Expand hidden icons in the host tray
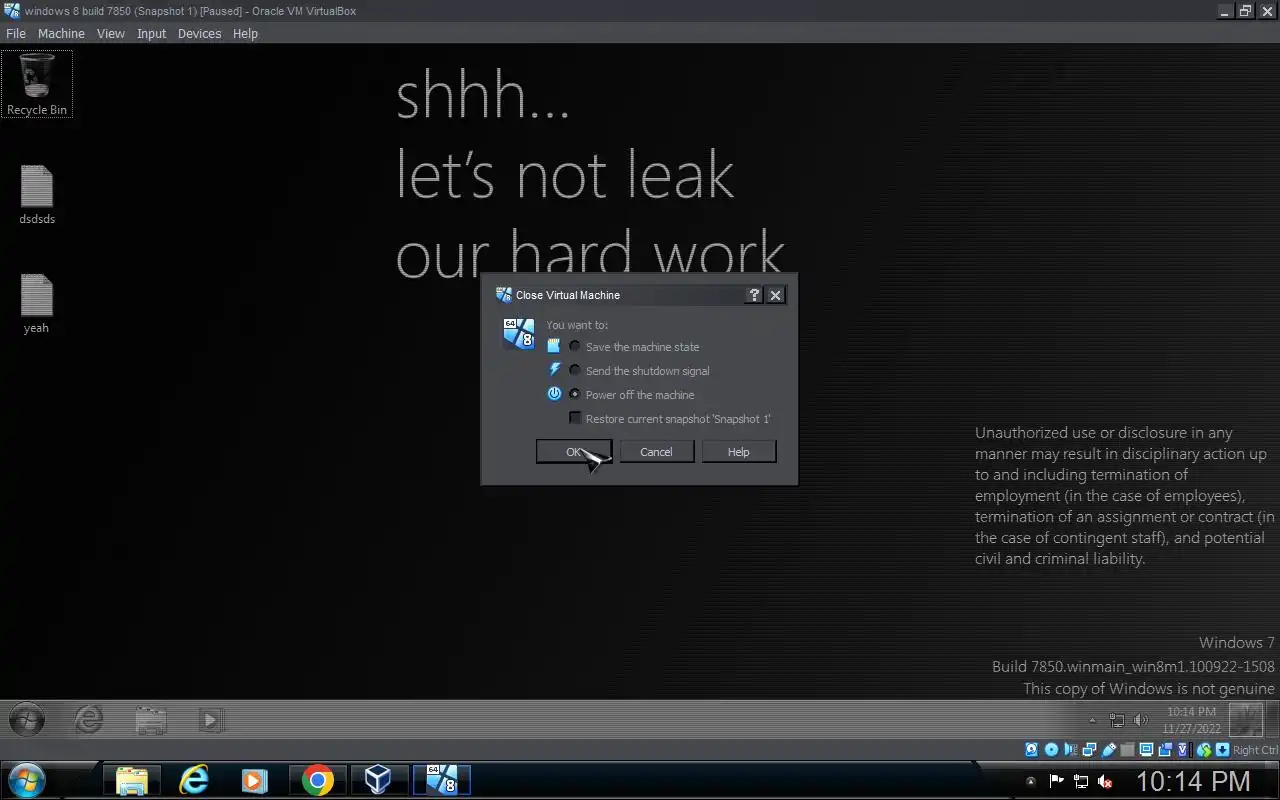The height and width of the screenshot is (800, 1280). coord(1031,781)
